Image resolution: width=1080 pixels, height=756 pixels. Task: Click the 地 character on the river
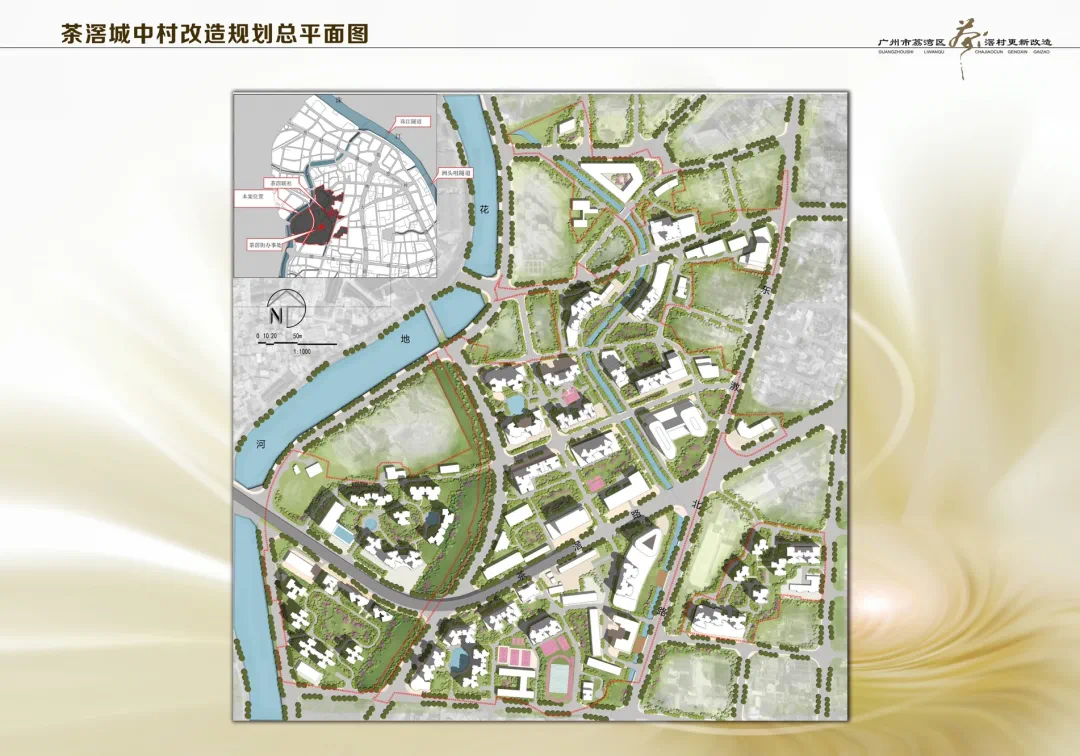(x=405, y=339)
